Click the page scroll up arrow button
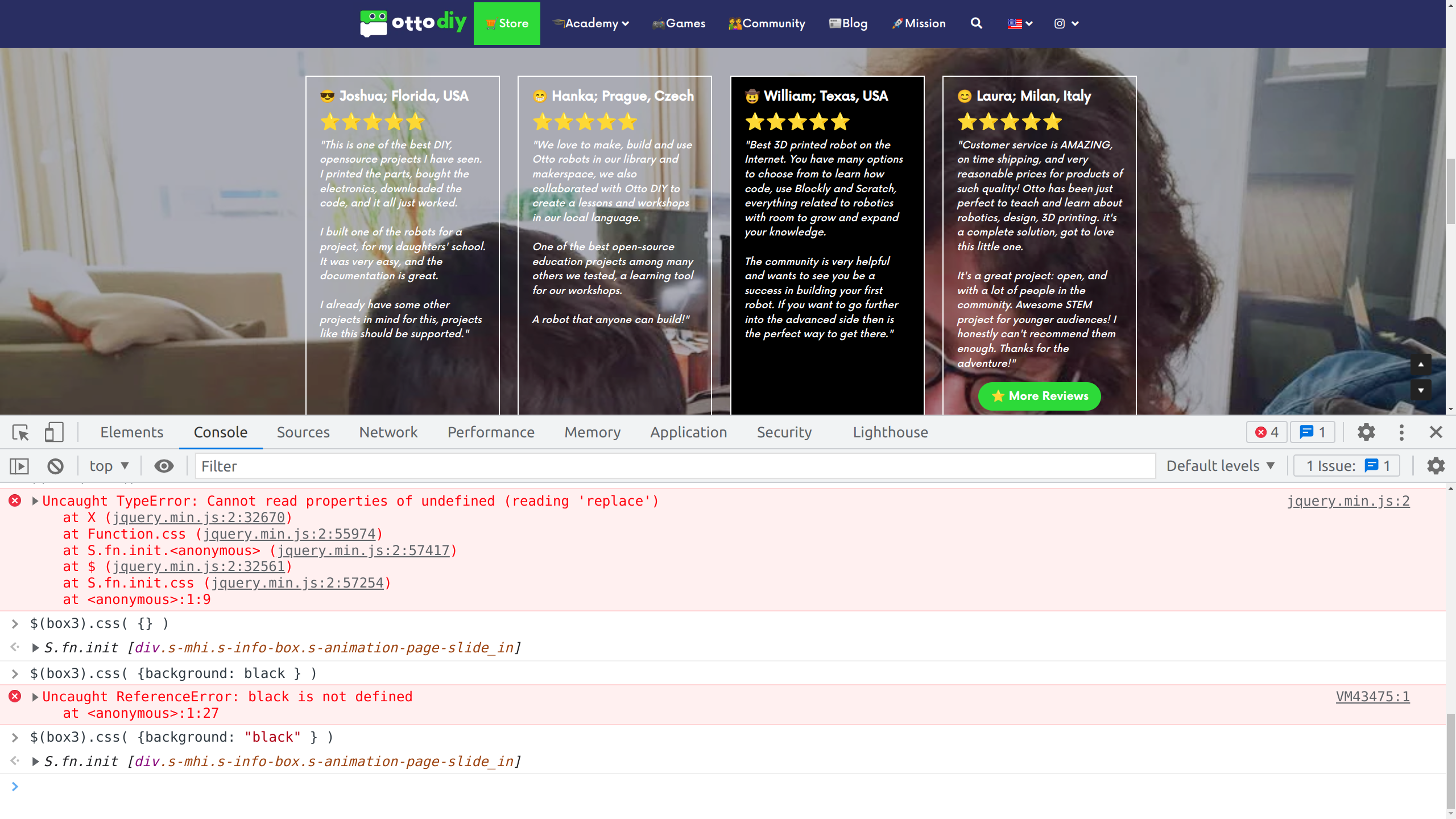1456x819 pixels. (1421, 365)
